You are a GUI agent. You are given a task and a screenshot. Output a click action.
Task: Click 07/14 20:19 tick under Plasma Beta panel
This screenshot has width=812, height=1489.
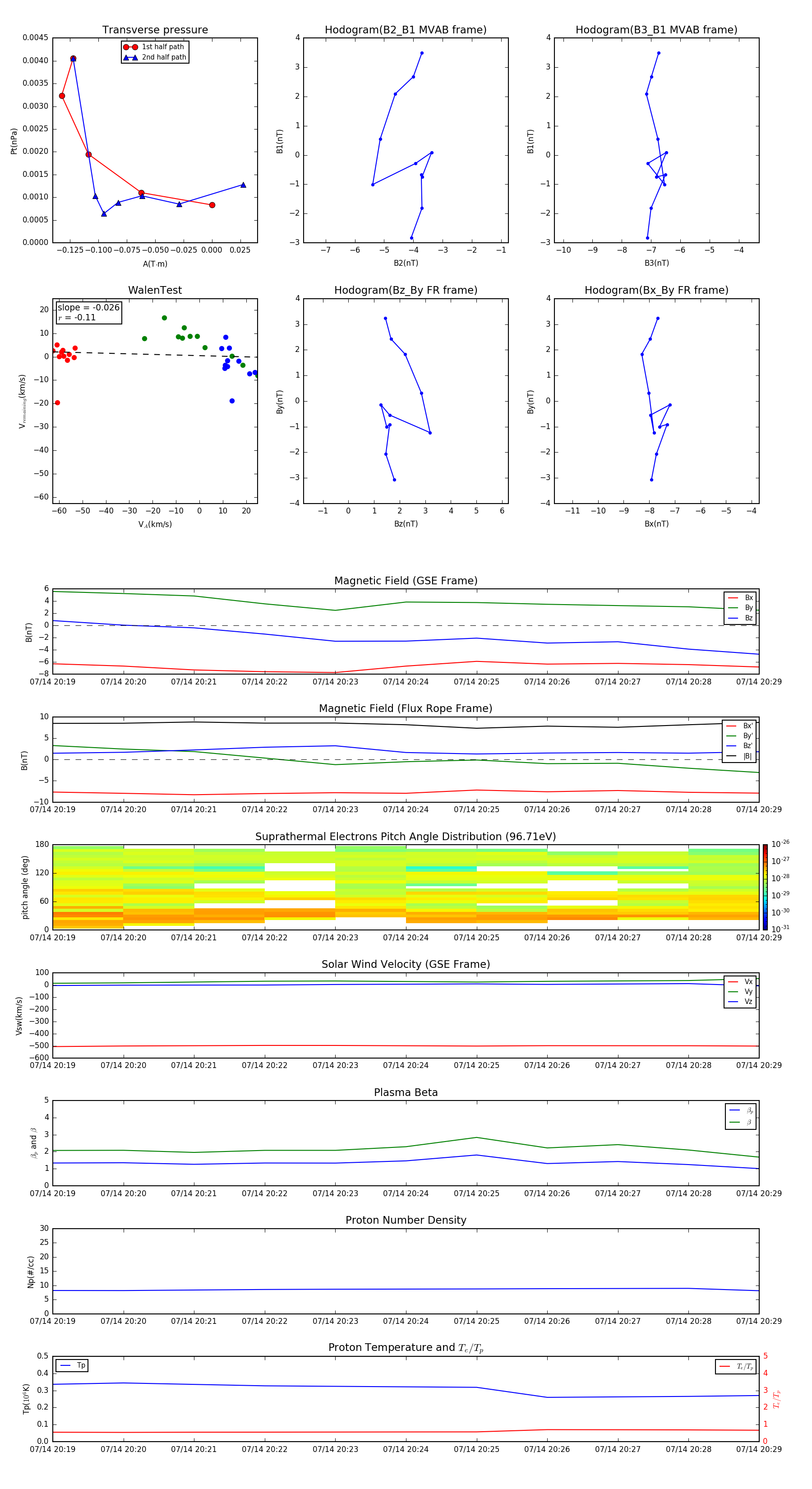pyautogui.click(x=53, y=1193)
